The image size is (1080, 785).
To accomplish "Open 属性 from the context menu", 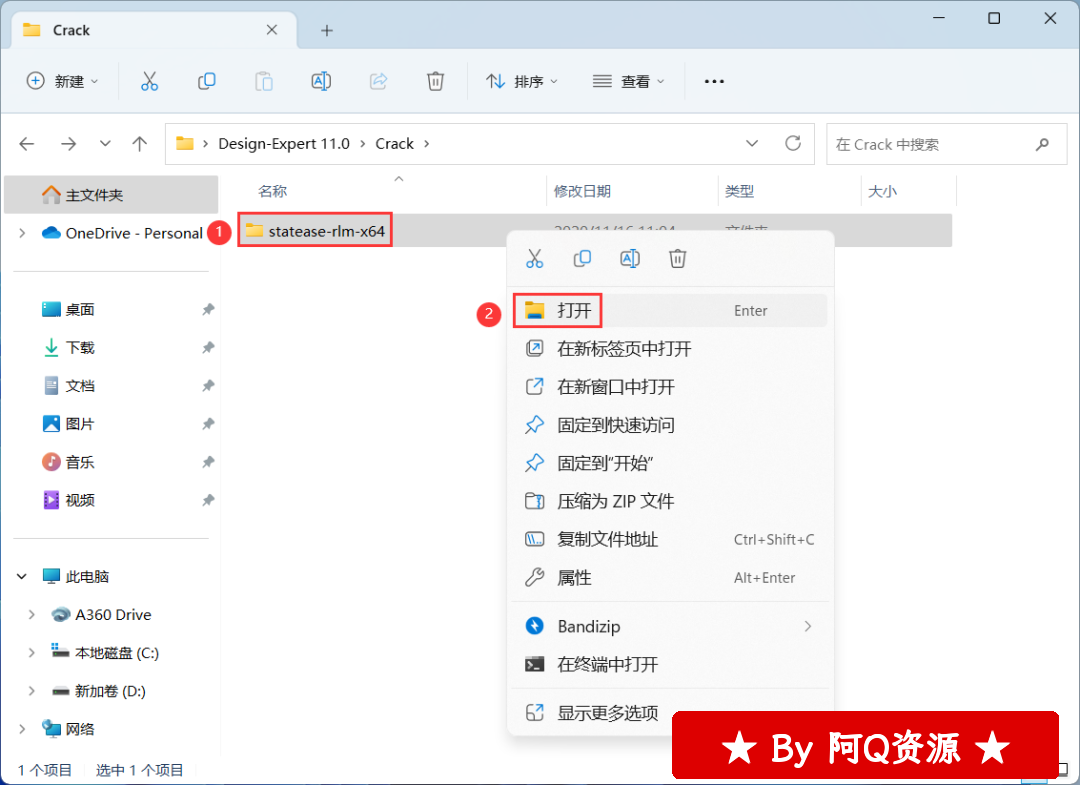I will (669, 578).
